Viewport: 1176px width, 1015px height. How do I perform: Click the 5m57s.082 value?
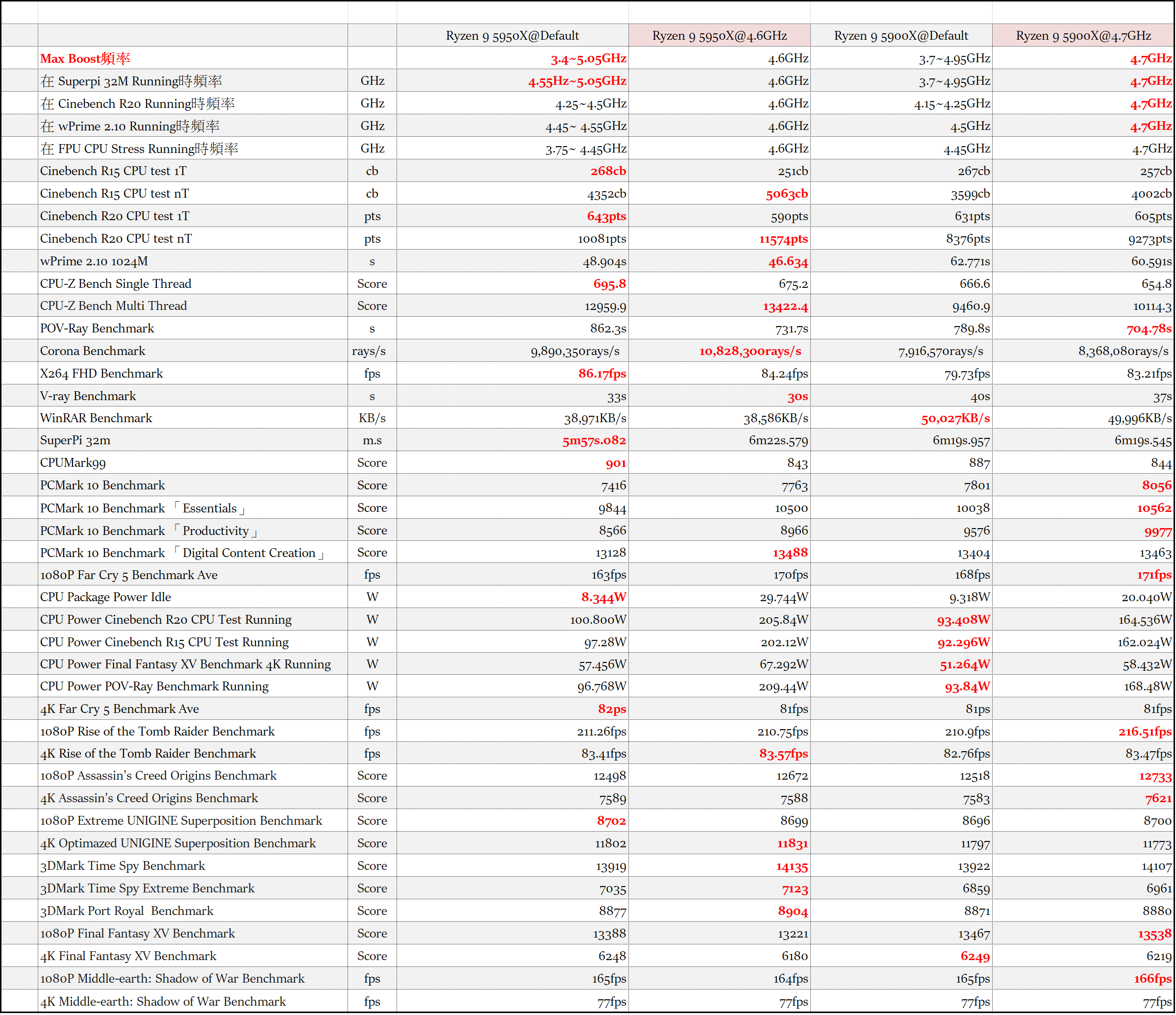click(594, 440)
